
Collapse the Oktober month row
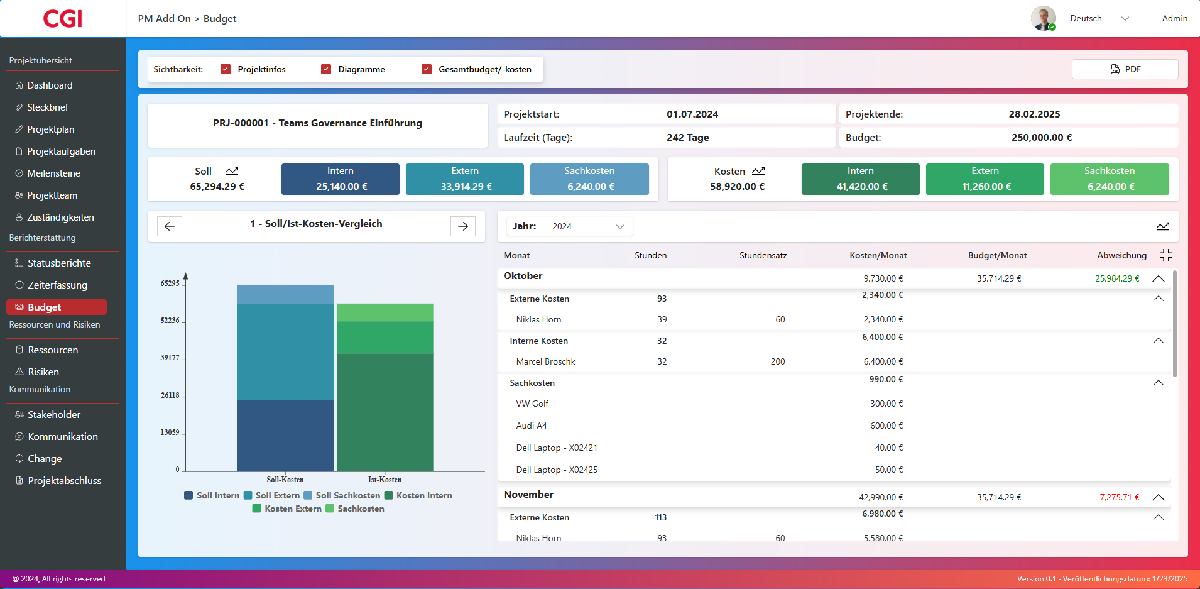coord(1158,279)
